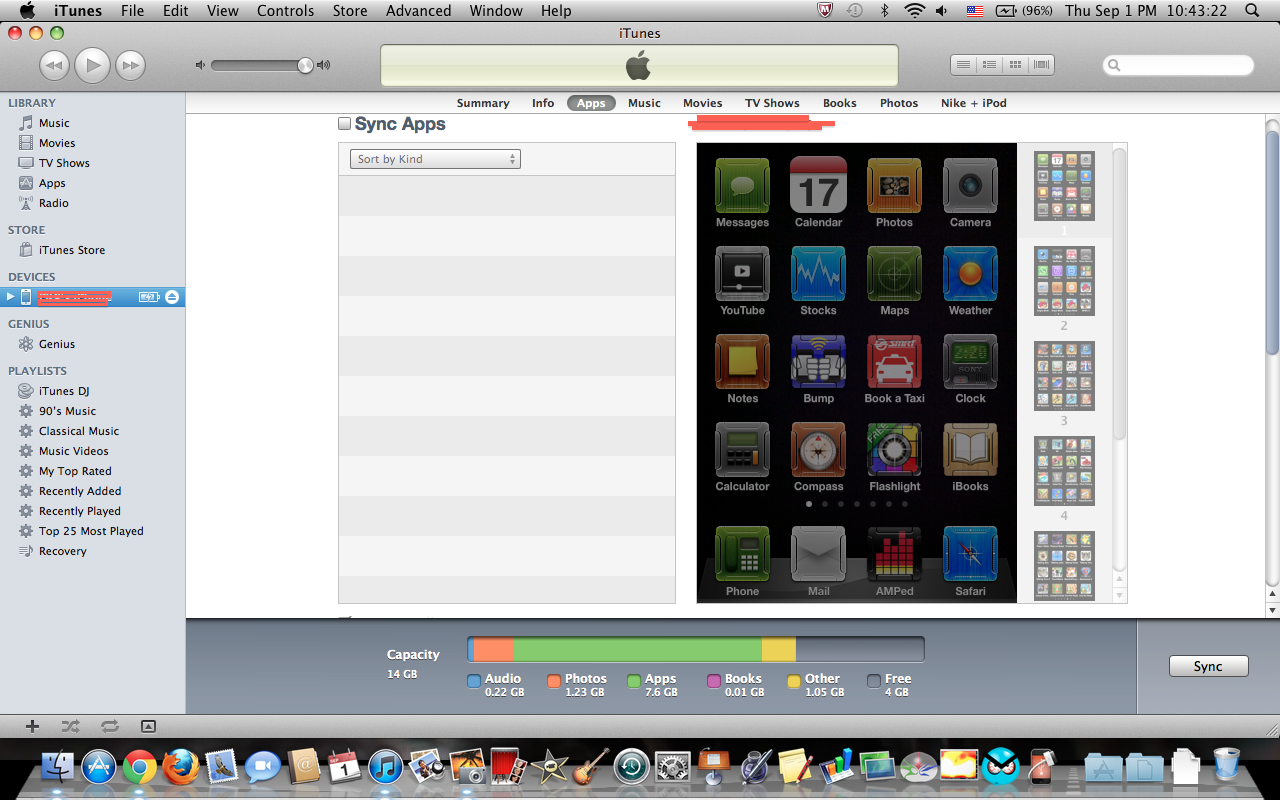Select the Bump app icon
The height and width of the screenshot is (800, 1280).
click(x=818, y=361)
